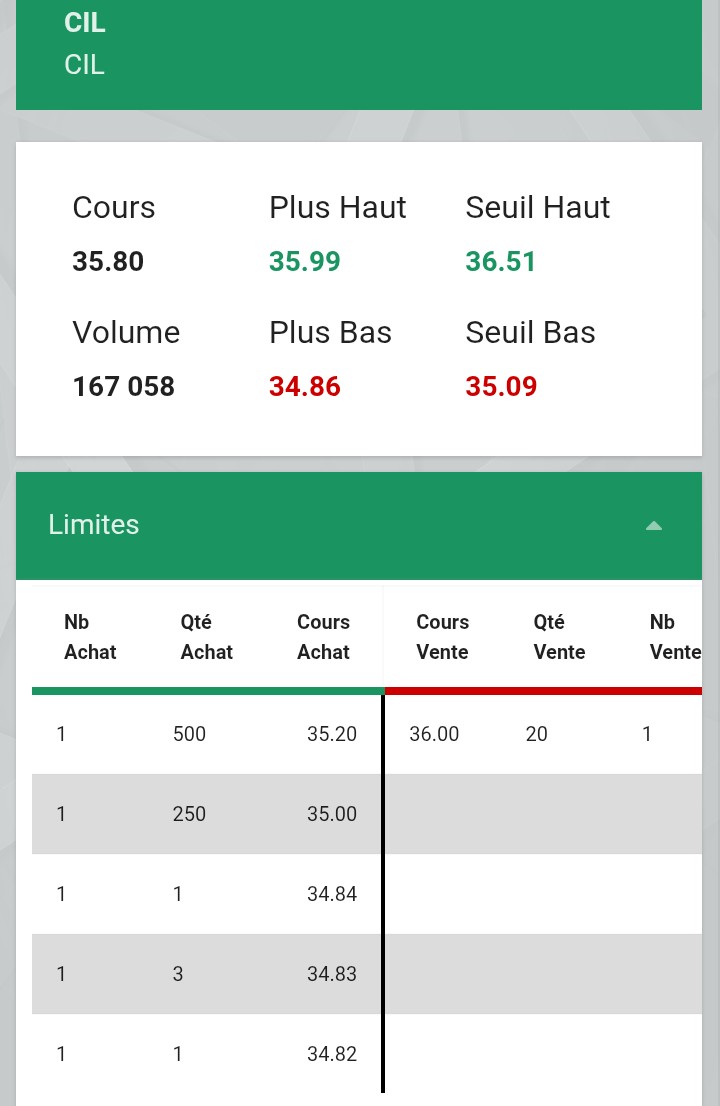
Task: Select the Seuil Bas value 35.09
Action: pos(501,387)
